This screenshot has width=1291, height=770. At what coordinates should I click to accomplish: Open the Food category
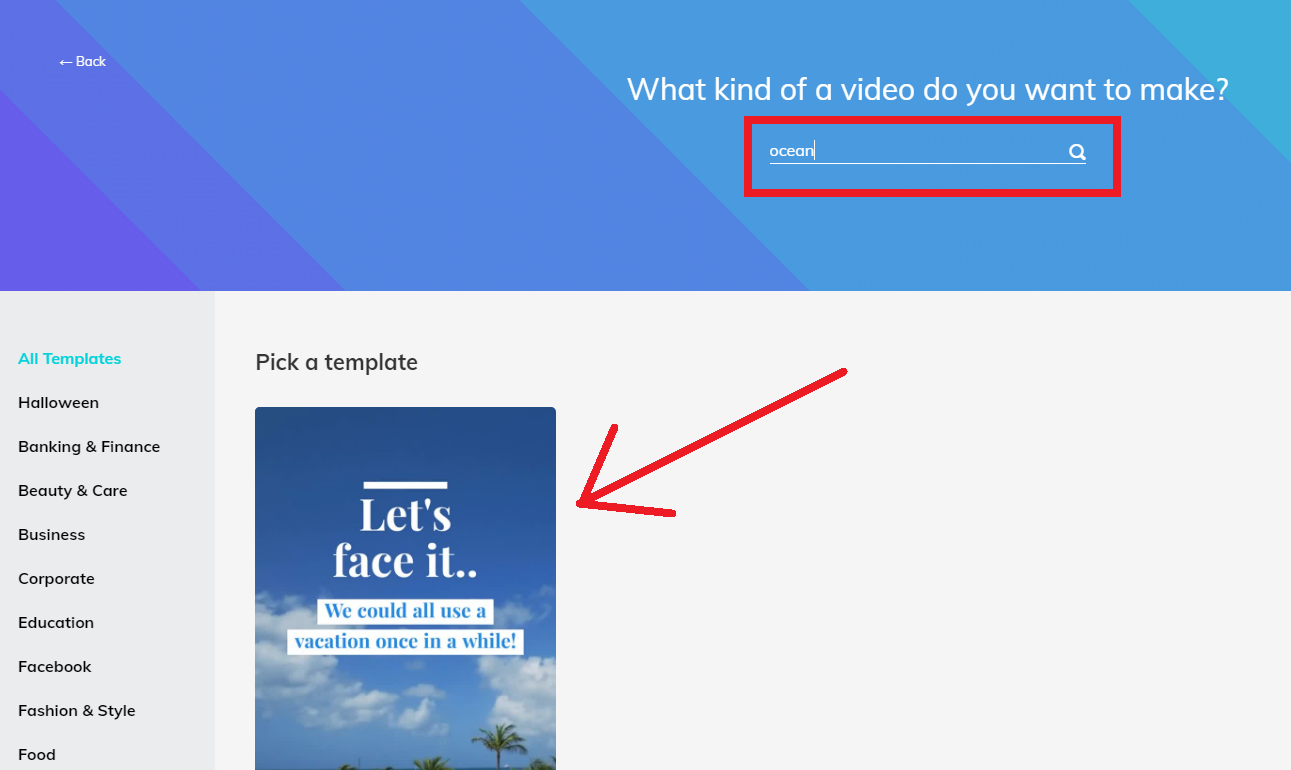click(x=37, y=755)
